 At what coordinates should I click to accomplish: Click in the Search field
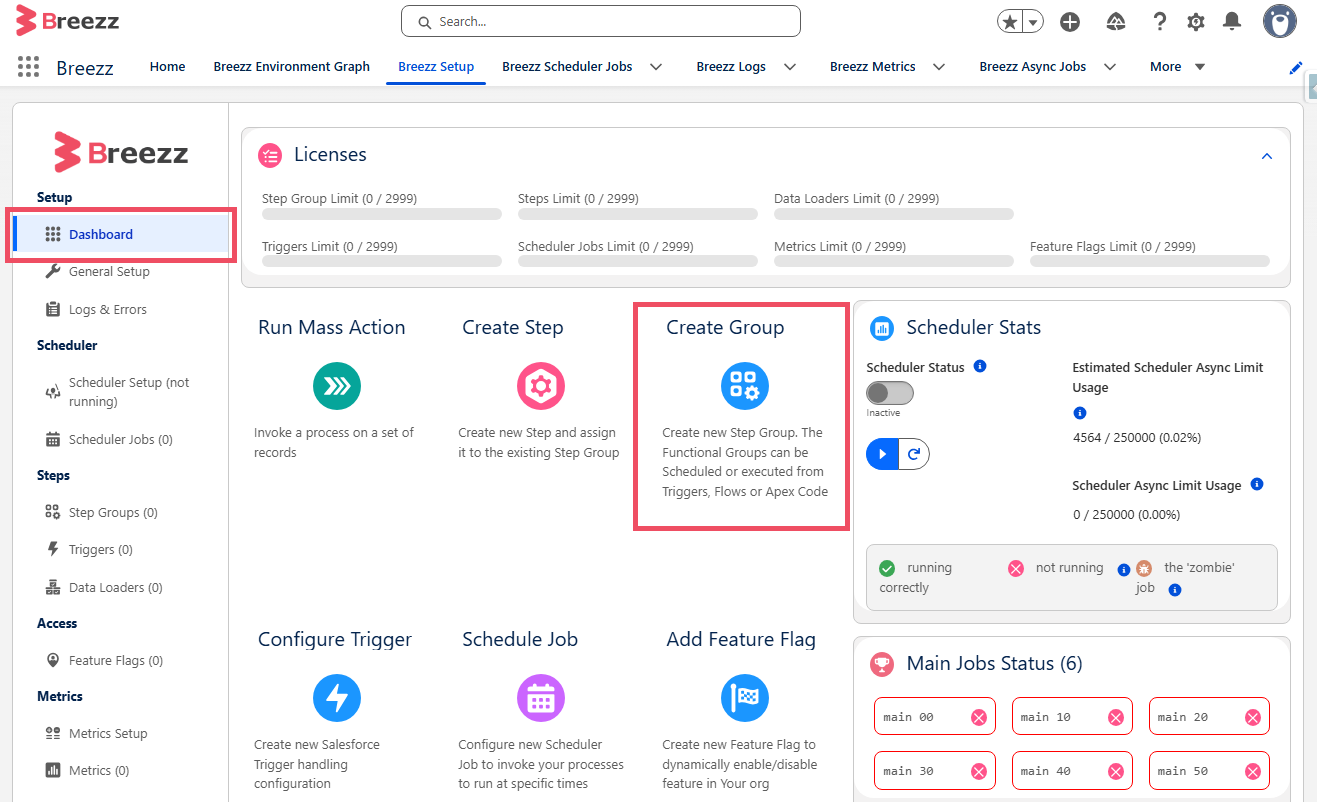(x=601, y=21)
